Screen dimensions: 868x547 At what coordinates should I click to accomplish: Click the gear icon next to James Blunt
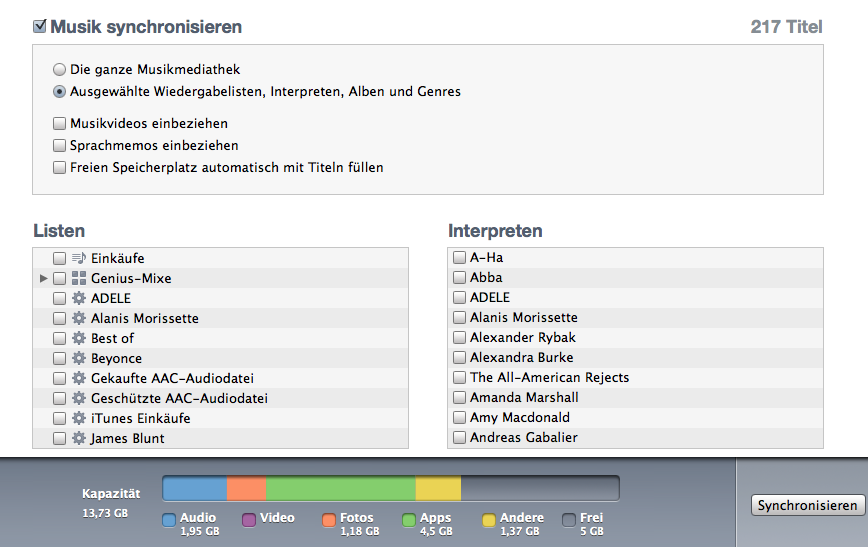tap(79, 438)
